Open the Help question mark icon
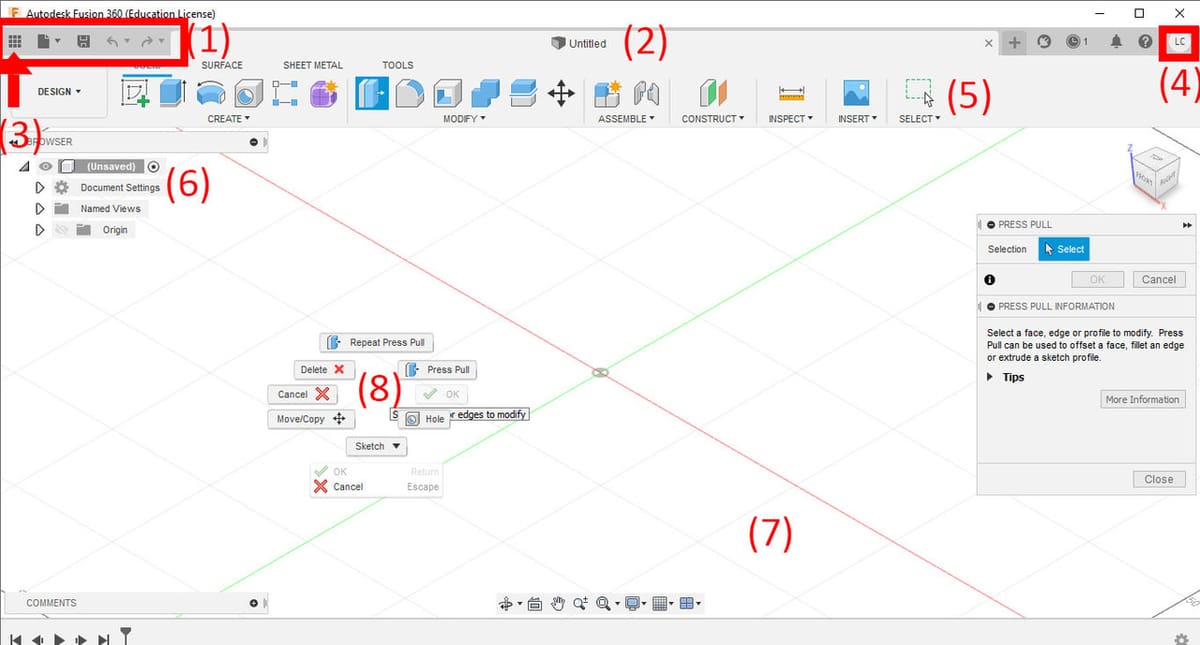1200x645 pixels. pyautogui.click(x=1145, y=42)
